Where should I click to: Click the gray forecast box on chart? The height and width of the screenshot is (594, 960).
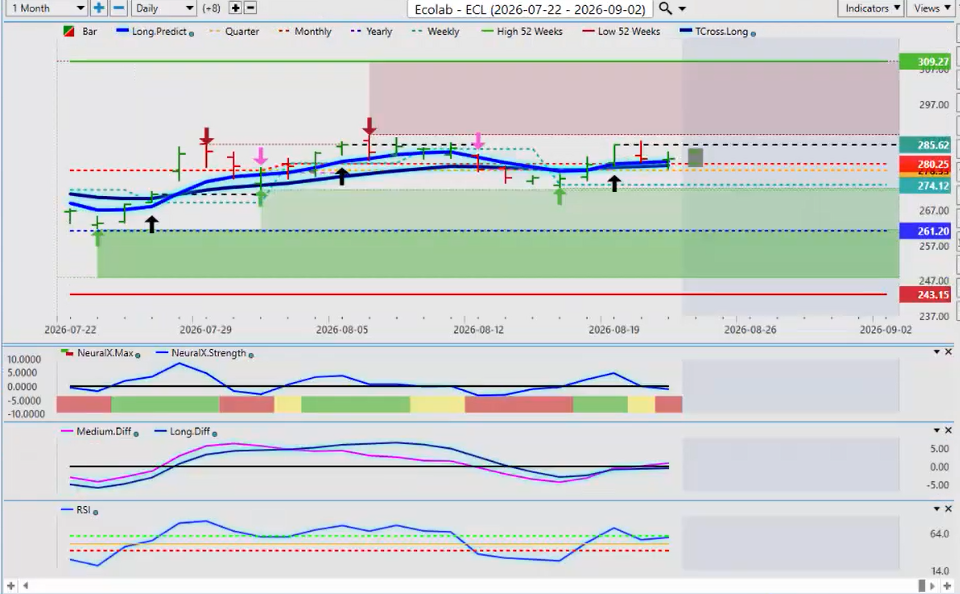point(696,157)
